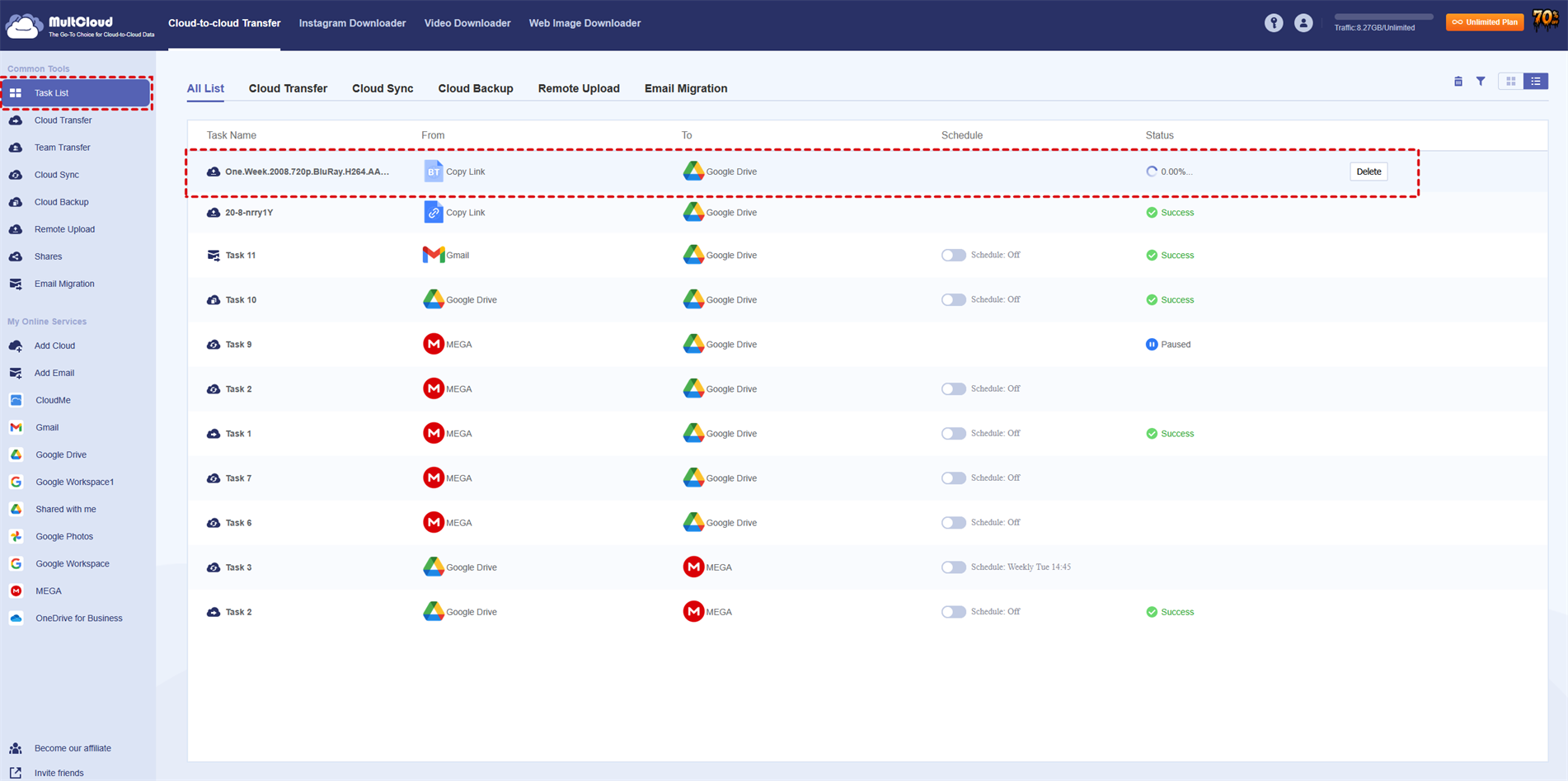This screenshot has height=781, width=1568.
Task: Toggle schedule switch for Task 10
Action: [x=953, y=299]
